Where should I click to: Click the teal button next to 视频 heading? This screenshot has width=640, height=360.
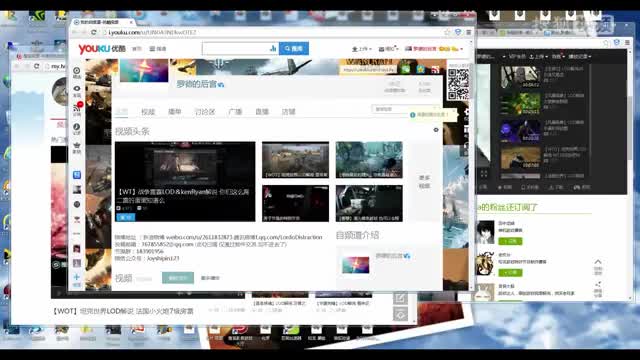tap(178, 278)
